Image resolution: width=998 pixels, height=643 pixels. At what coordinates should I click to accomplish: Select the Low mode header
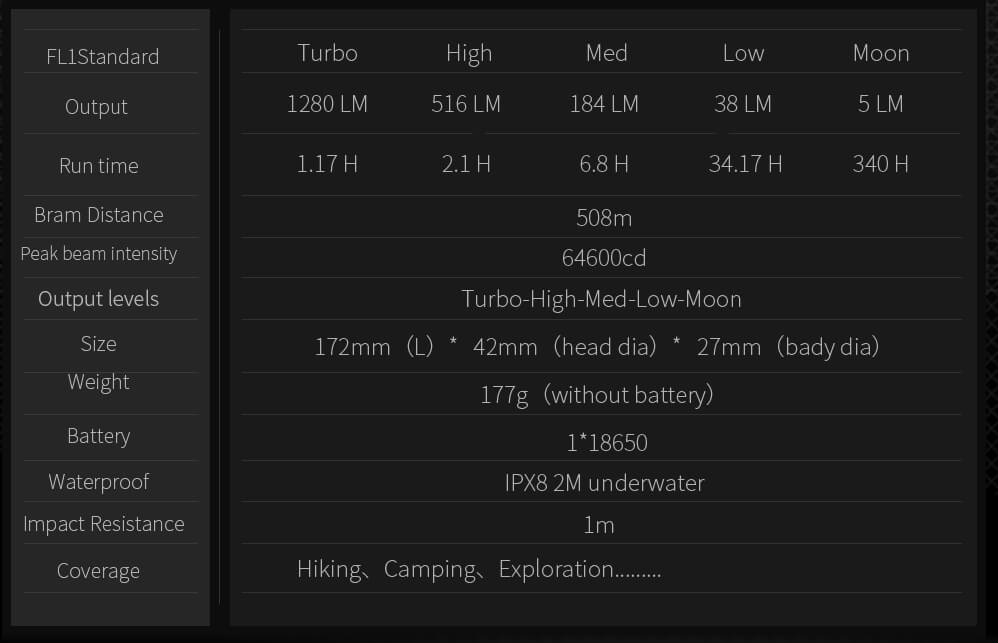[743, 53]
